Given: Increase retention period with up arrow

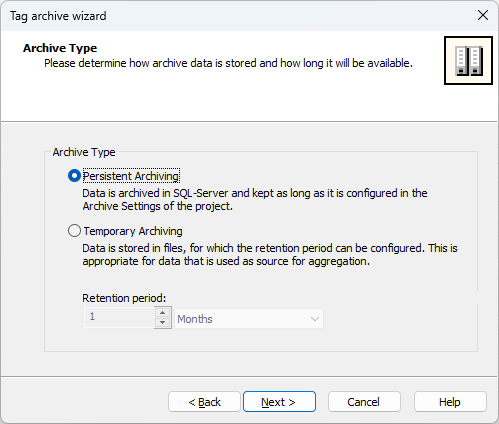Looking at the screenshot, I should tap(162, 313).
